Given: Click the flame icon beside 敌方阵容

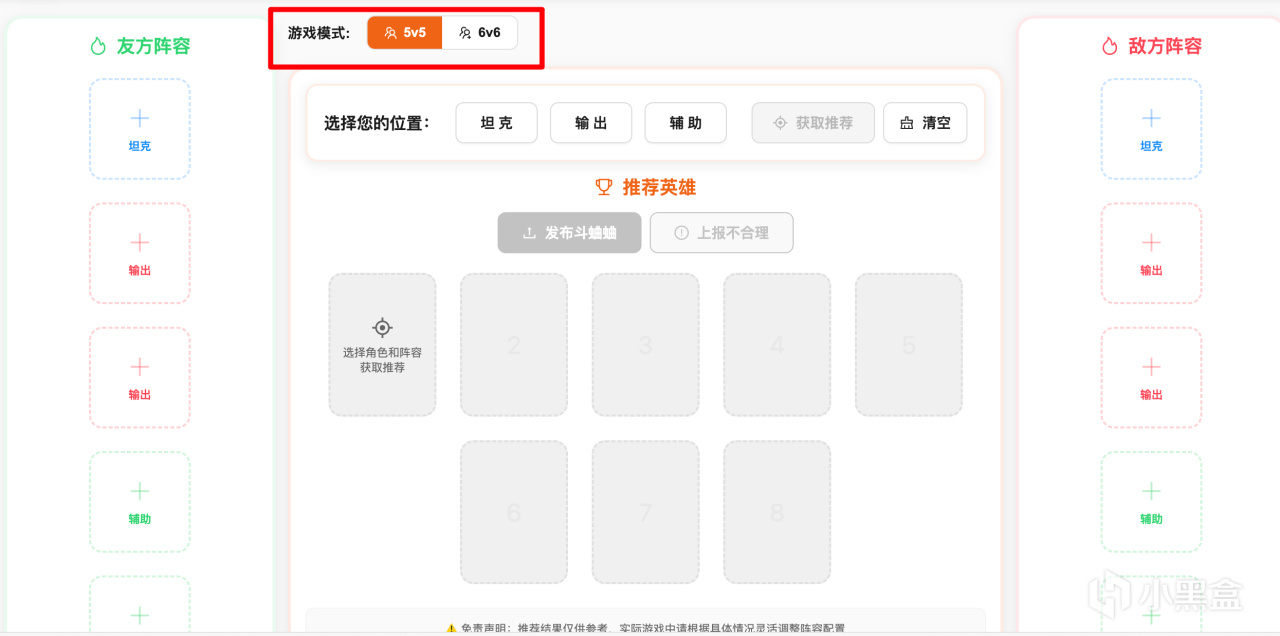Looking at the screenshot, I should tap(1110, 46).
